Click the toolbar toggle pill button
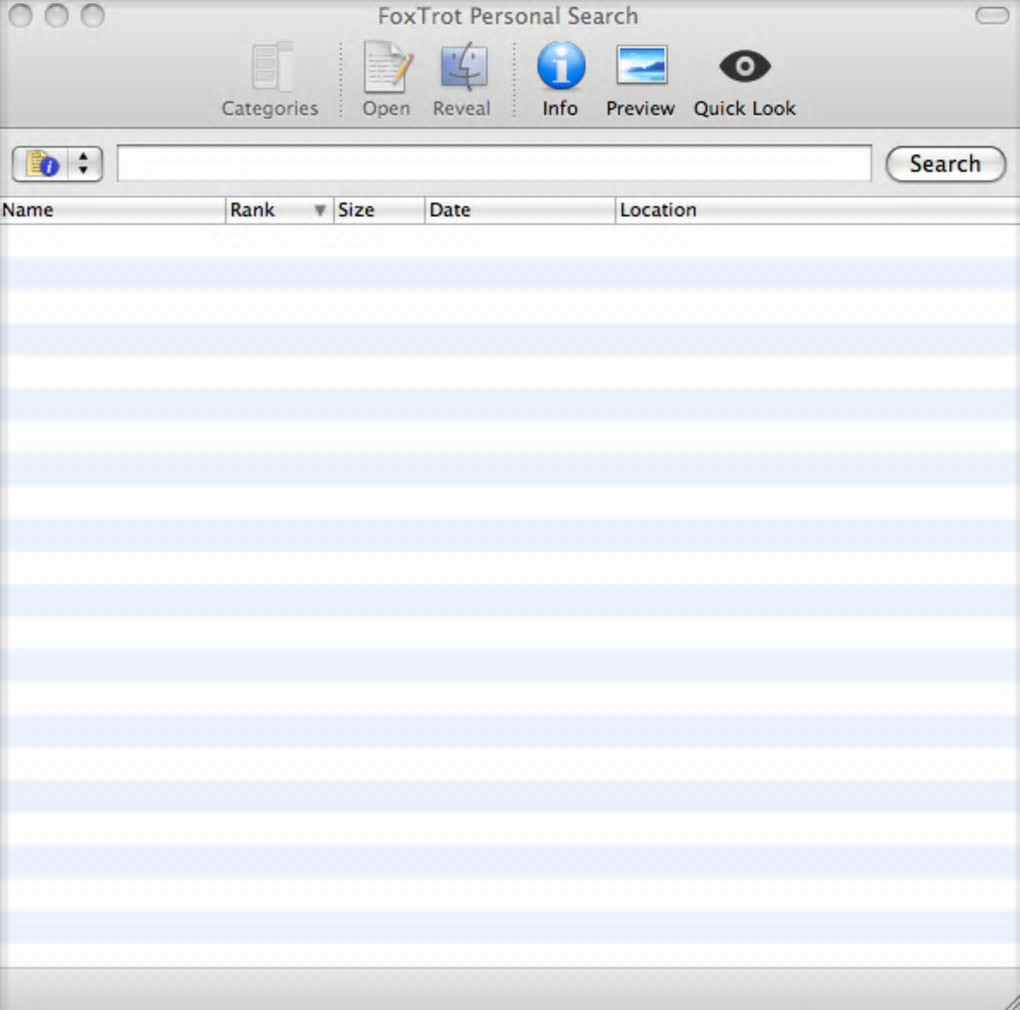The width and height of the screenshot is (1020, 1010). point(992,15)
